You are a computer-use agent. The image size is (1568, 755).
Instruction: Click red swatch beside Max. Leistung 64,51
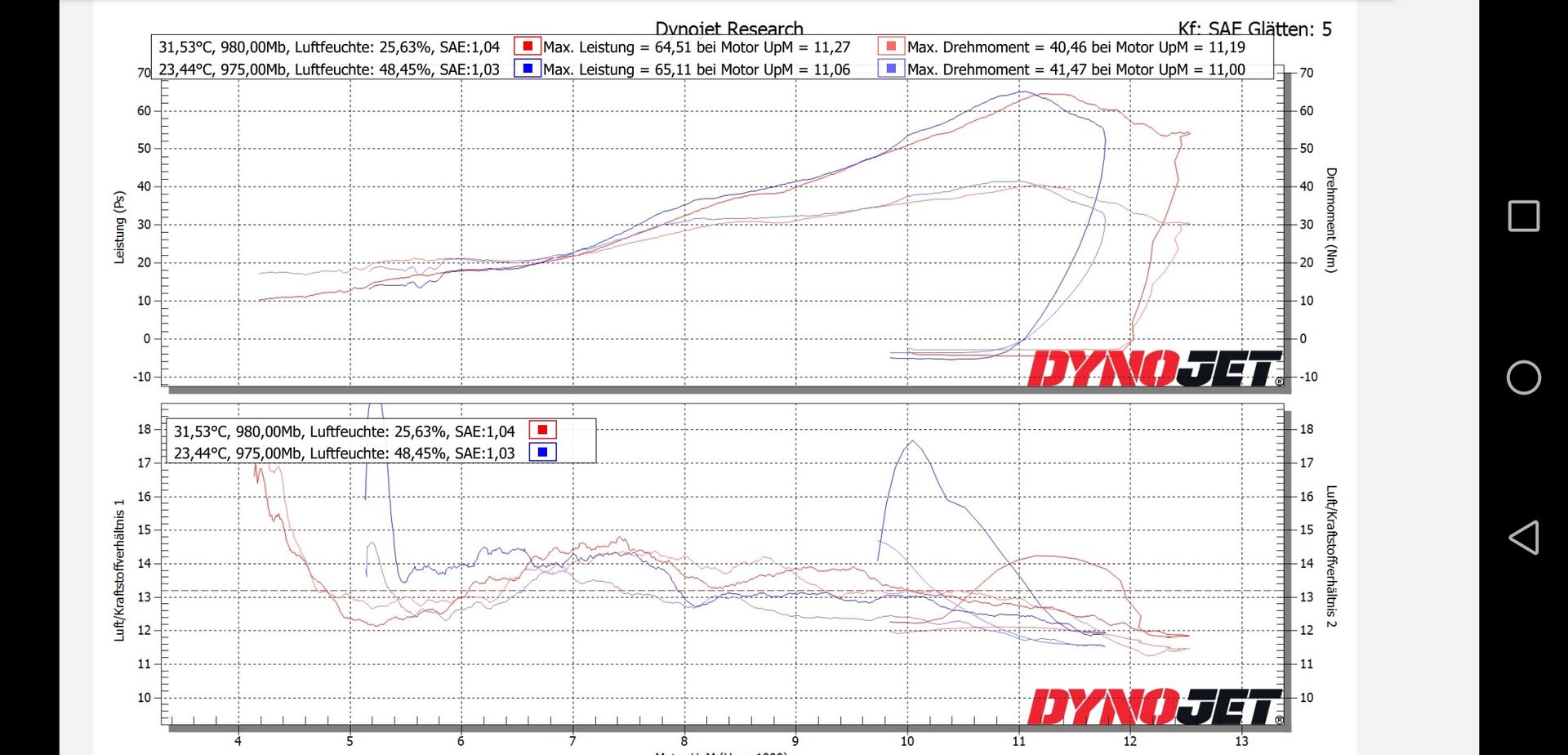[x=528, y=47]
